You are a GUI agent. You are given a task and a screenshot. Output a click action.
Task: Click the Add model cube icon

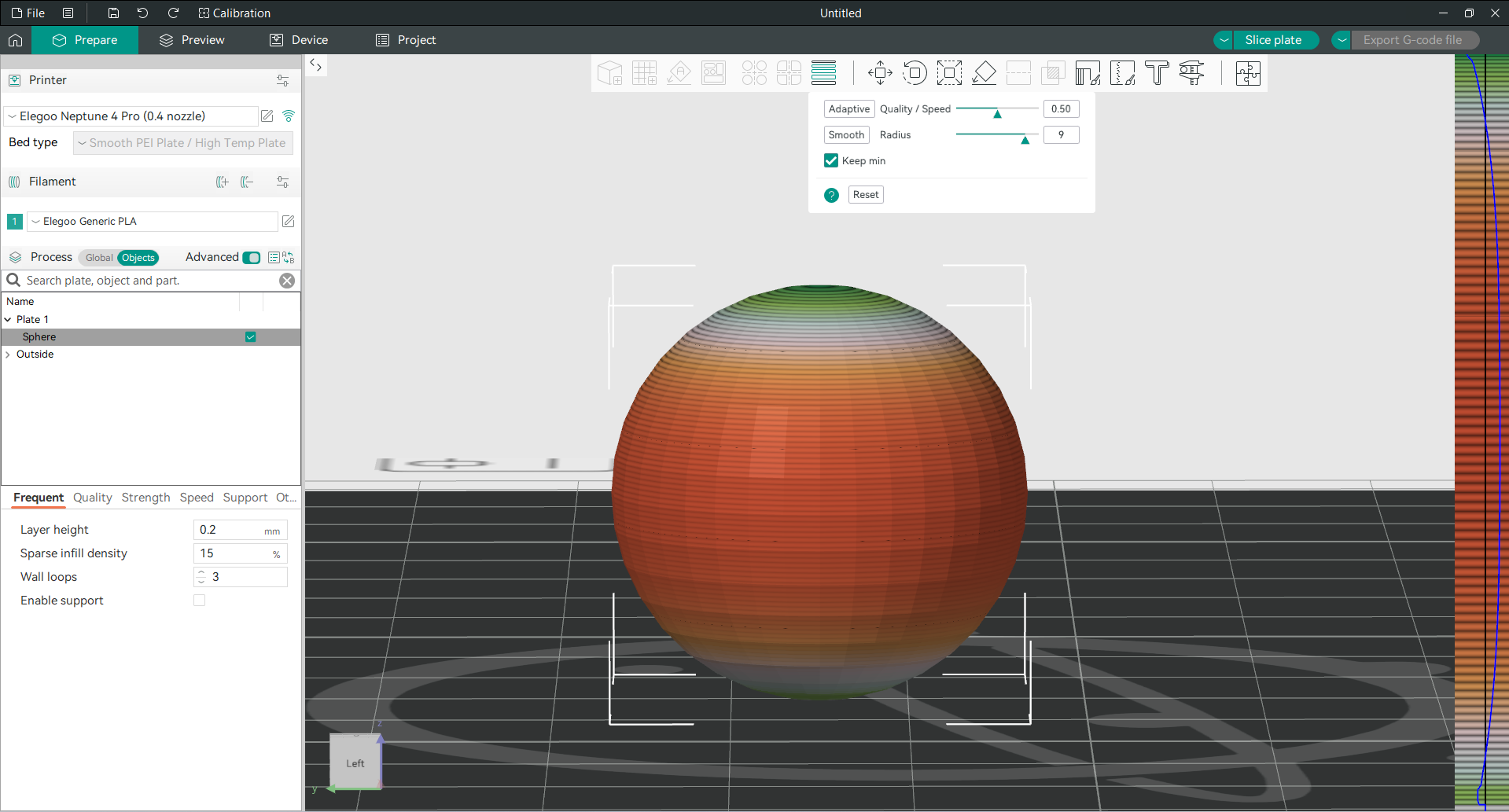(x=609, y=73)
